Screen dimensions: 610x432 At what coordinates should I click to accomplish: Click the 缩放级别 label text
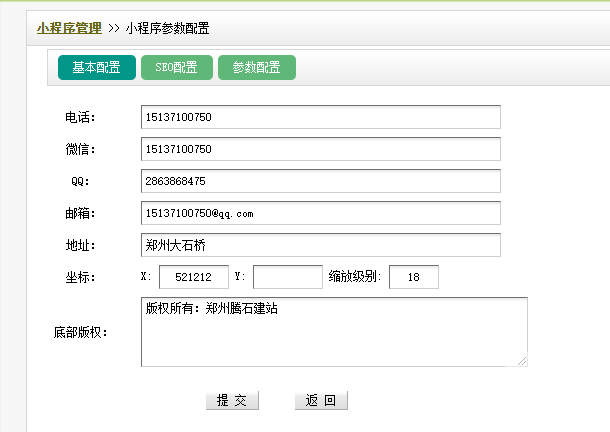click(x=354, y=276)
